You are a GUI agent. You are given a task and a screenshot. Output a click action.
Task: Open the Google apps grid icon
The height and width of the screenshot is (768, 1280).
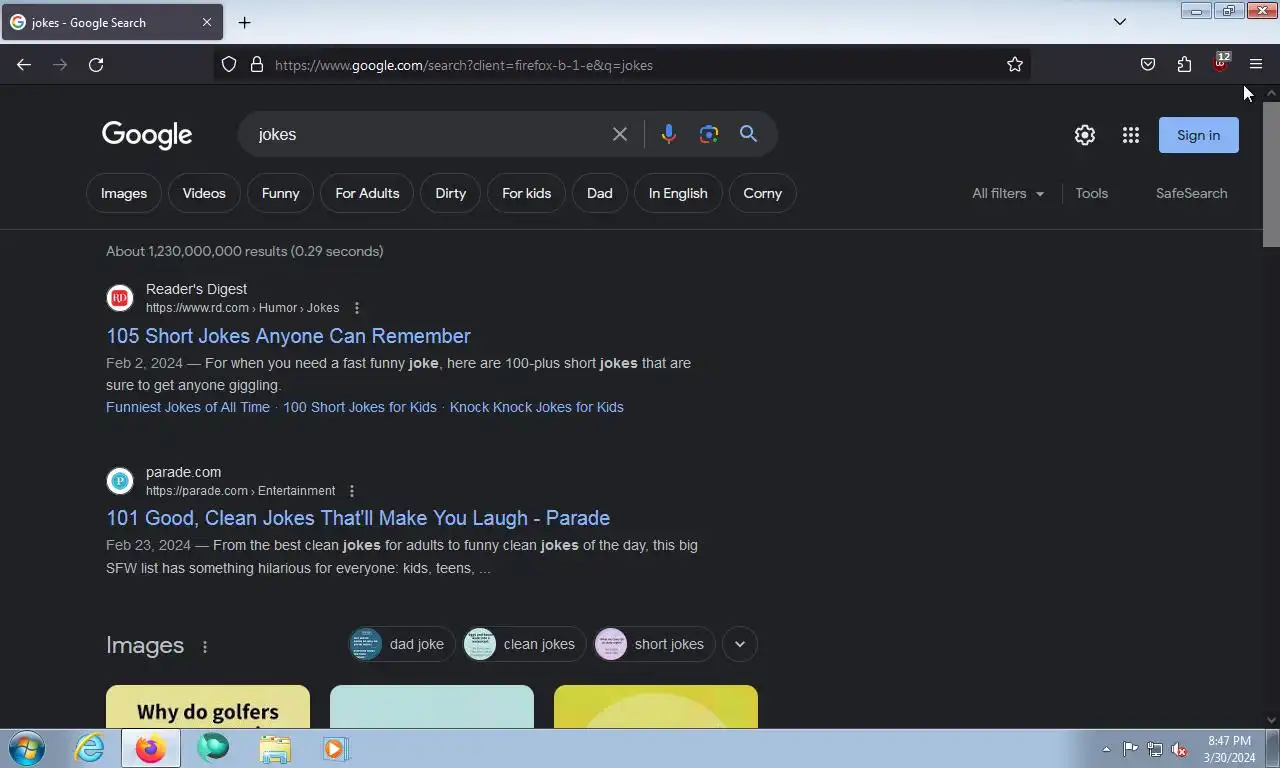(x=1131, y=135)
